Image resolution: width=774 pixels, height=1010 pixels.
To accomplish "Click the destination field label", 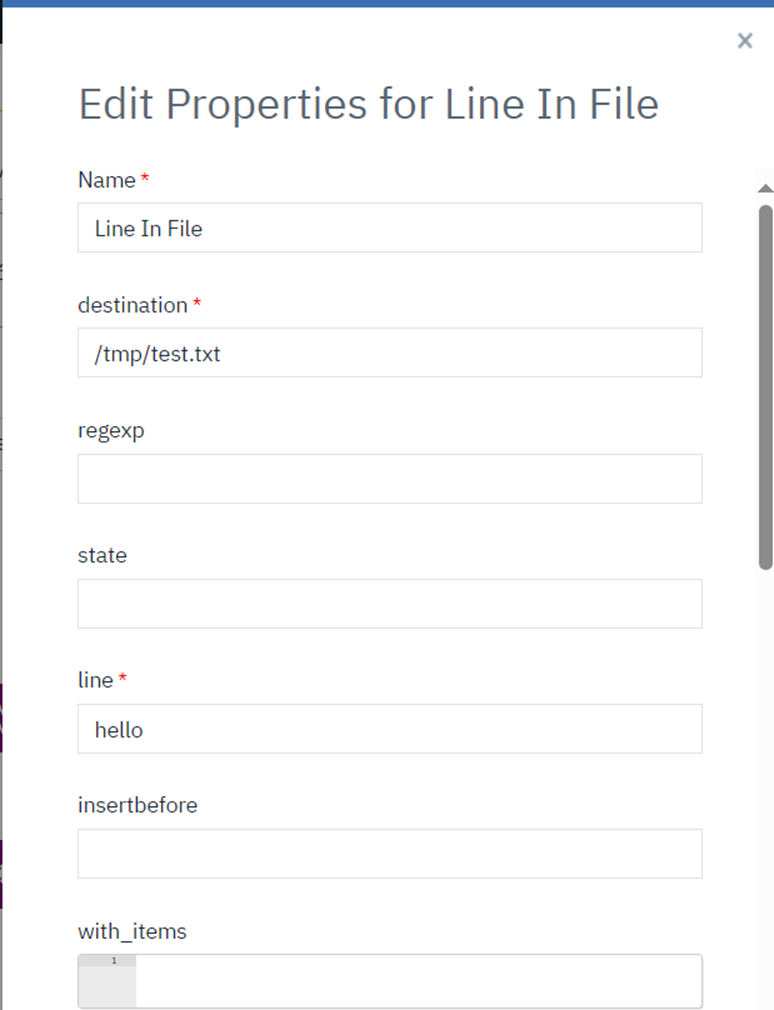I will pos(133,305).
